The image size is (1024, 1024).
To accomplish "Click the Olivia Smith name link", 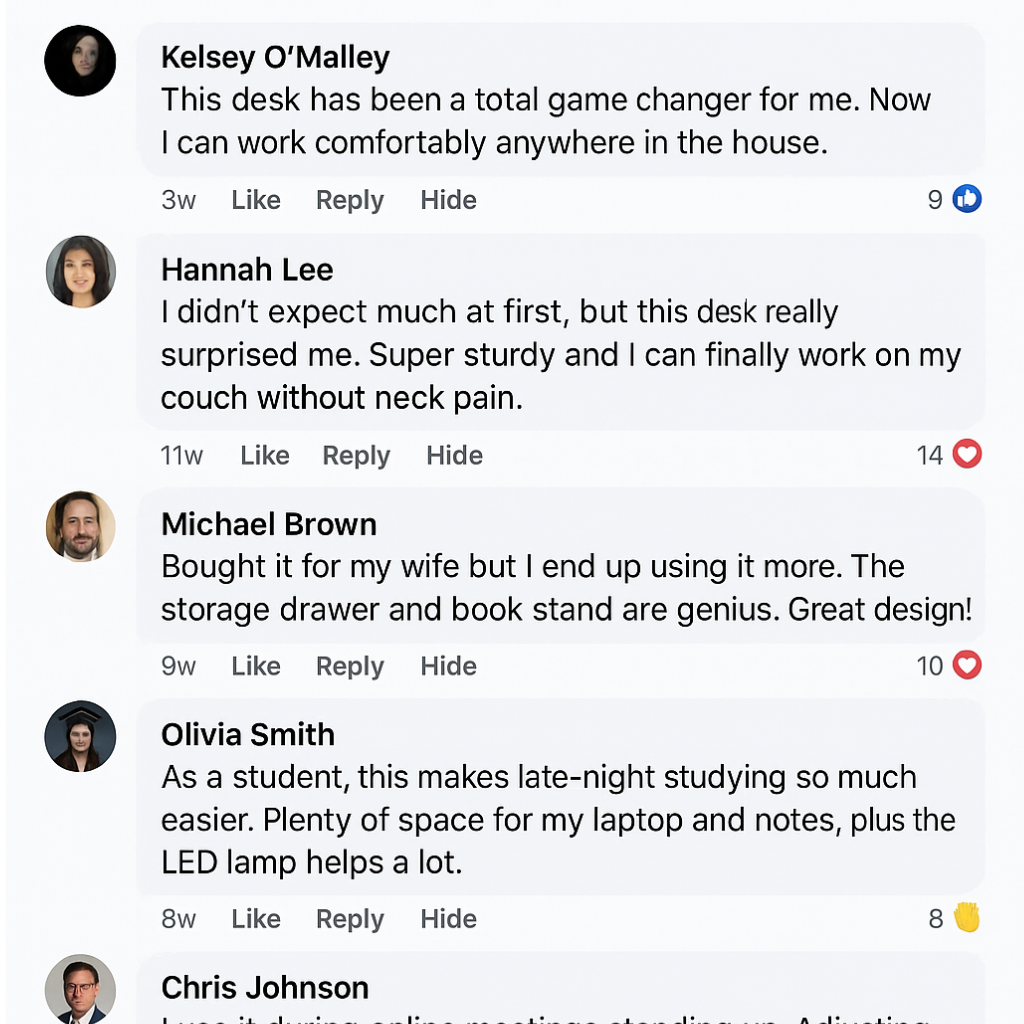I will [x=248, y=734].
